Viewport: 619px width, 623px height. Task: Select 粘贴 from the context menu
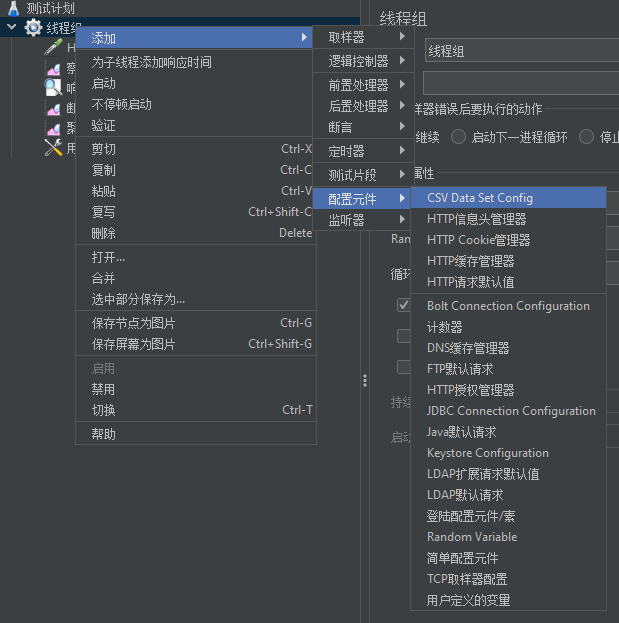click(x=194, y=191)
